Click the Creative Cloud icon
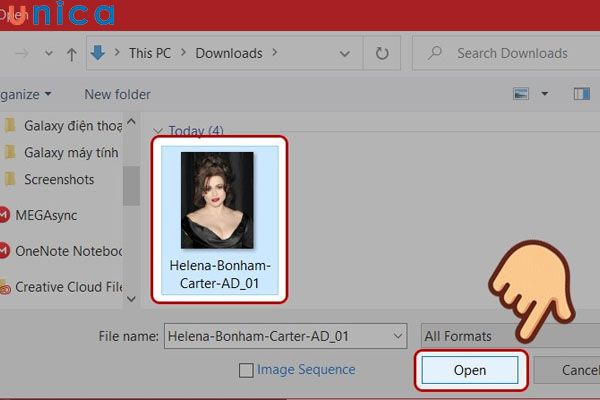This screenshot has height=400, width=600. coord(5,287)
